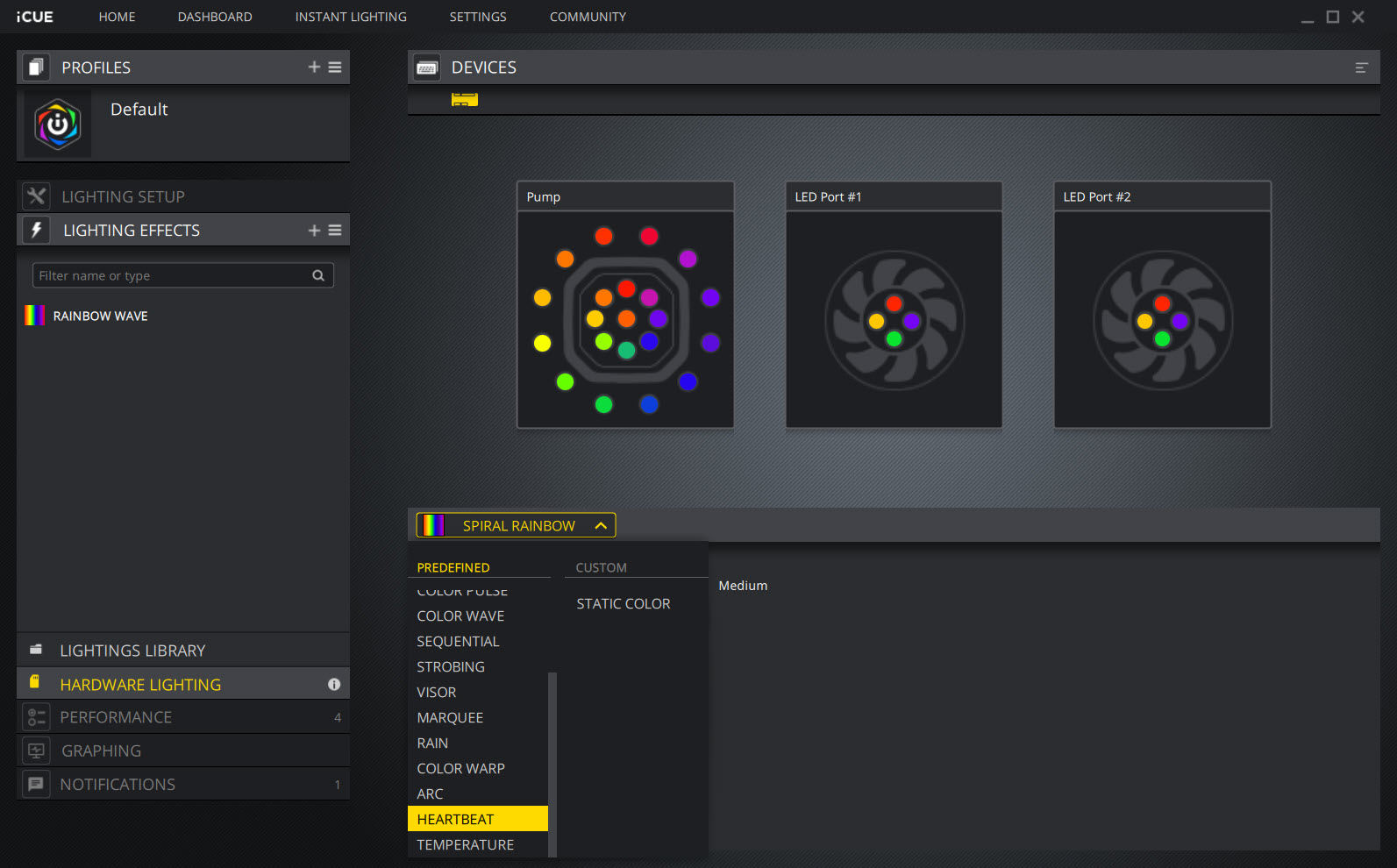Select LED Port #1 fan tile
The width and height of the screenshot is (1397, 868).
pos(894,304)
